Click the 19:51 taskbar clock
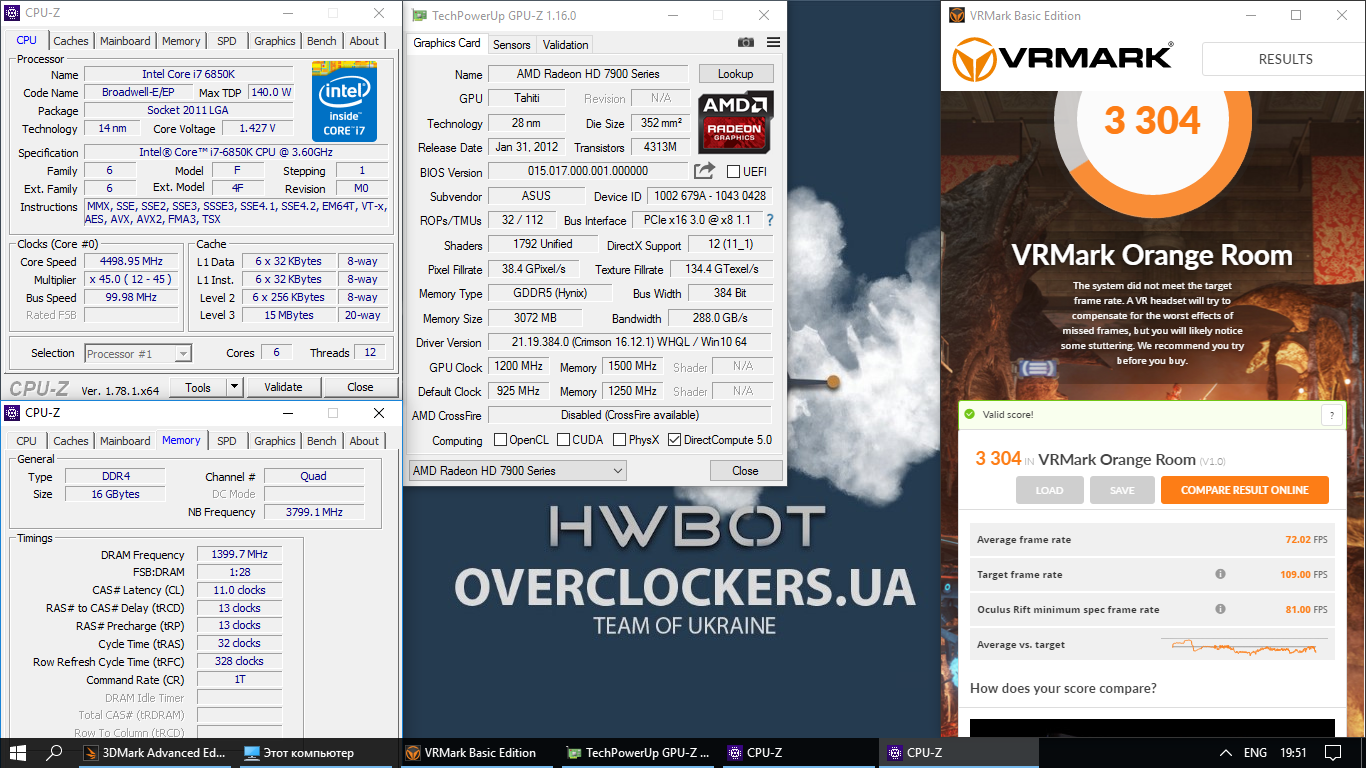This screenshot has width=1366, height=768. (x=1293, y=753)
